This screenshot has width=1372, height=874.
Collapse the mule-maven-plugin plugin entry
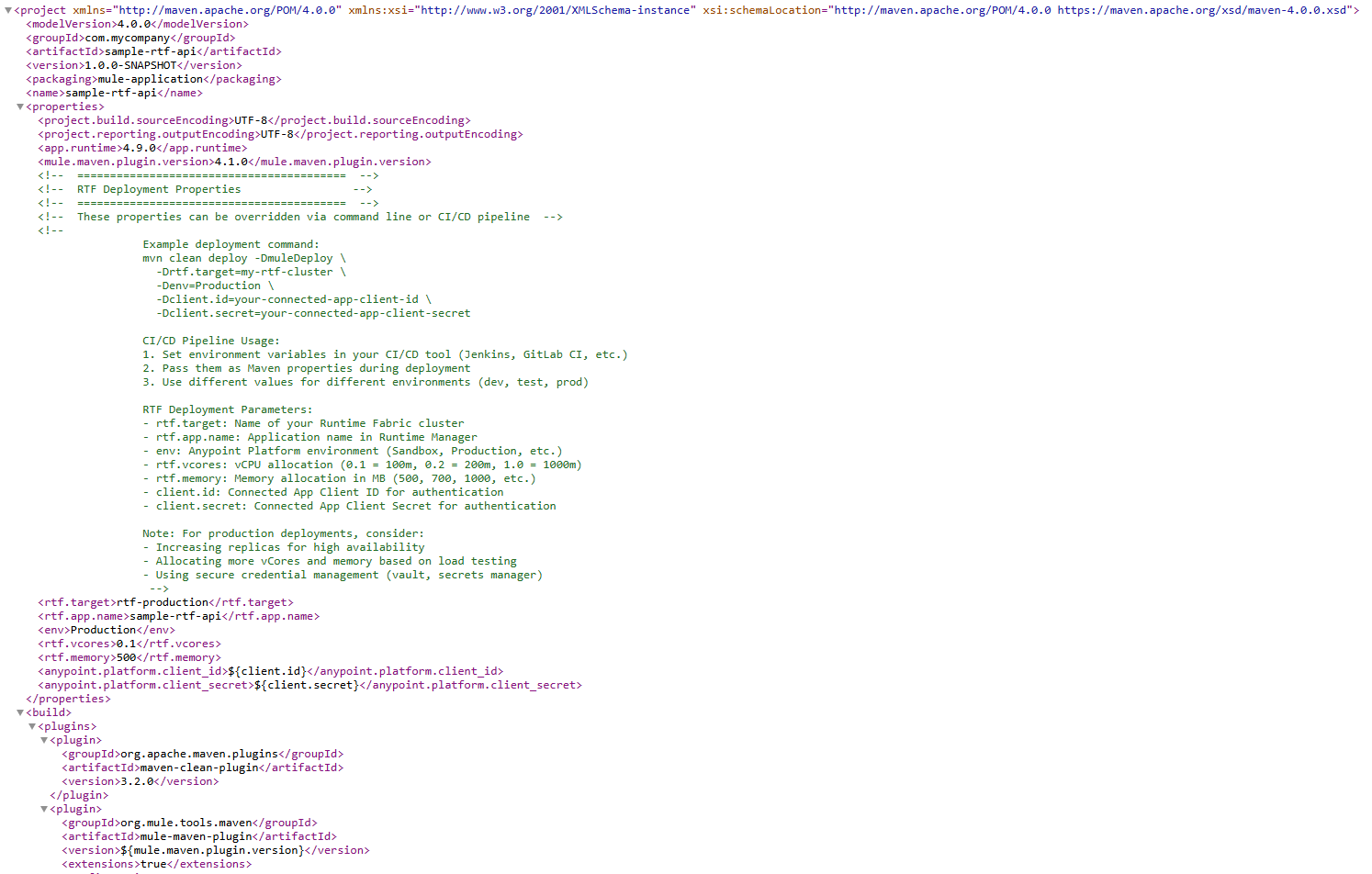pos(43,808)
